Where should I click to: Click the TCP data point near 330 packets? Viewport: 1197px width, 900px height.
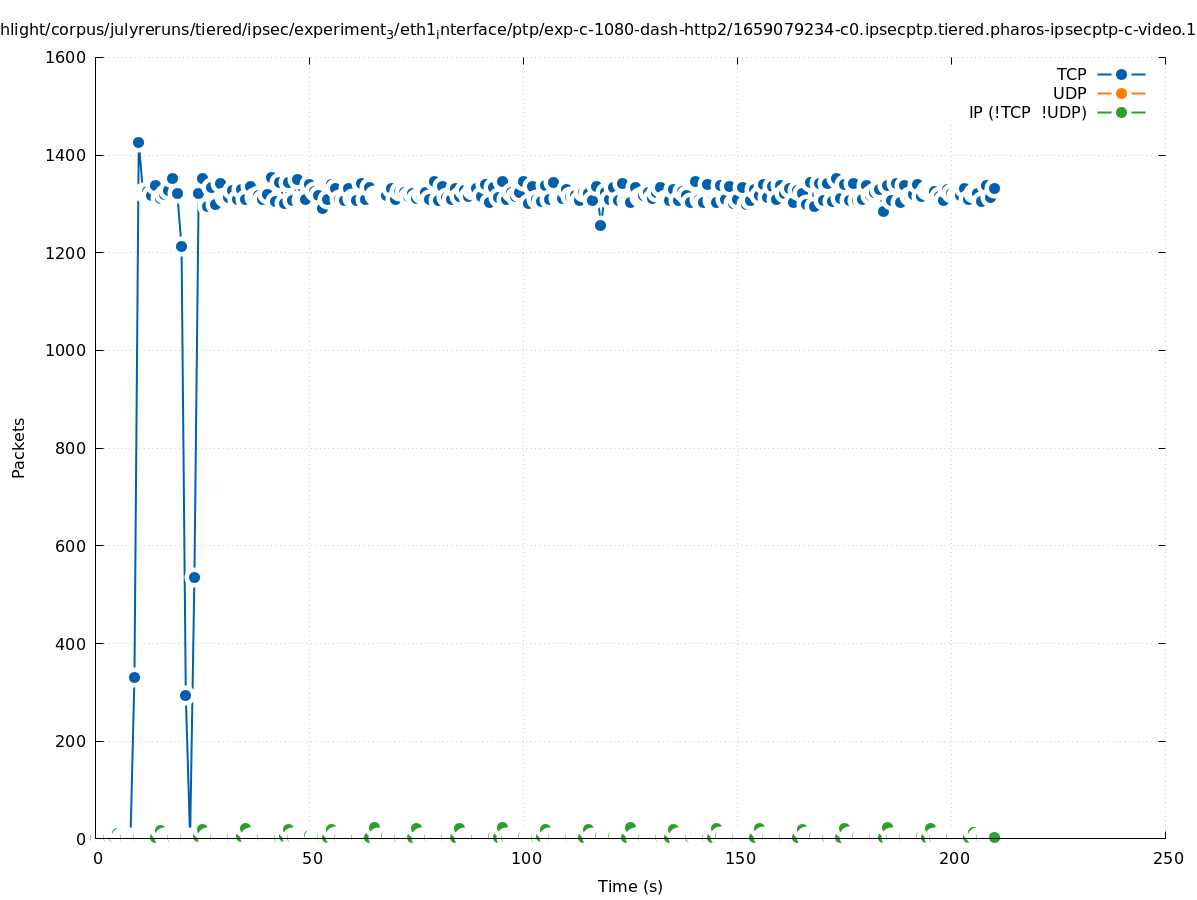tap(134, 677)
